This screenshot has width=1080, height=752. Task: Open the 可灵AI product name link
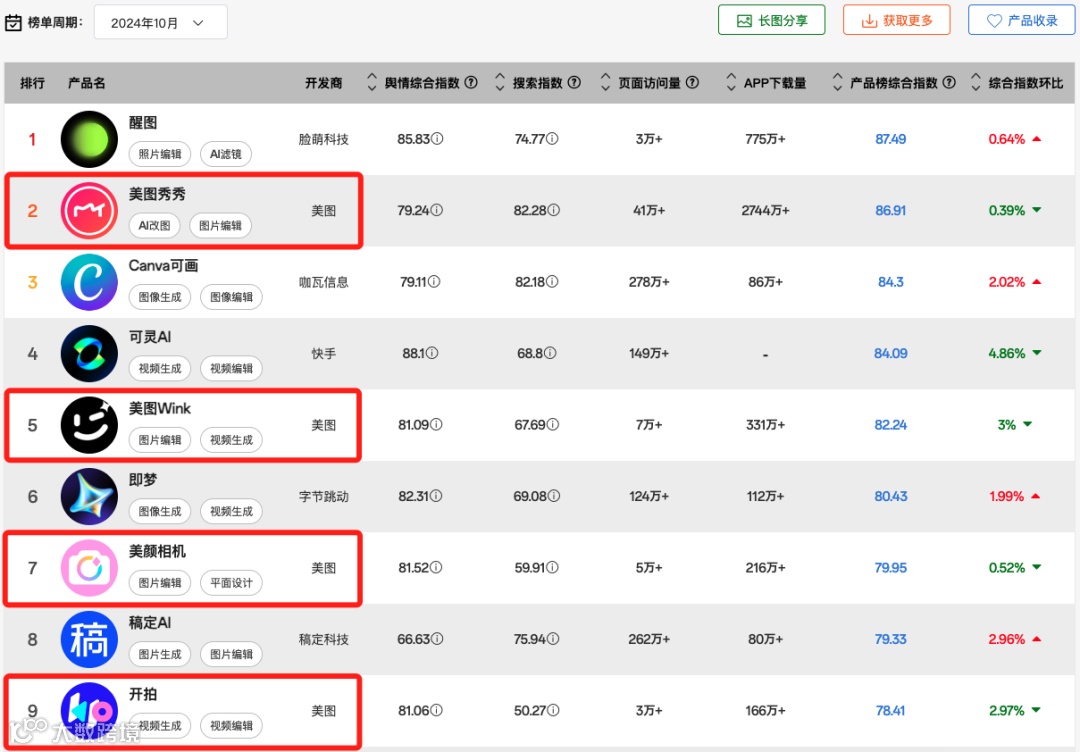150,337
